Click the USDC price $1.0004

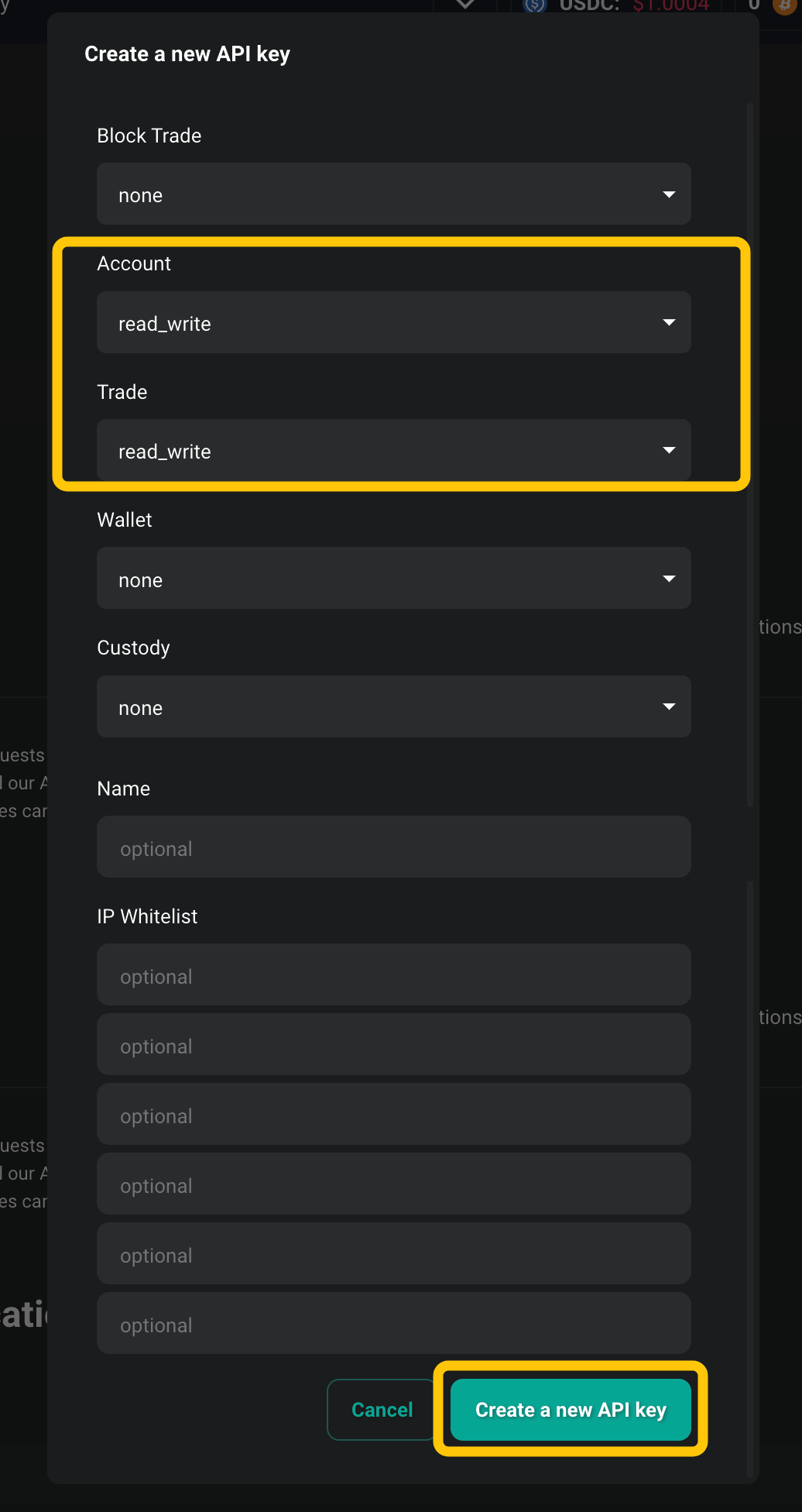(x=670, y=5)
